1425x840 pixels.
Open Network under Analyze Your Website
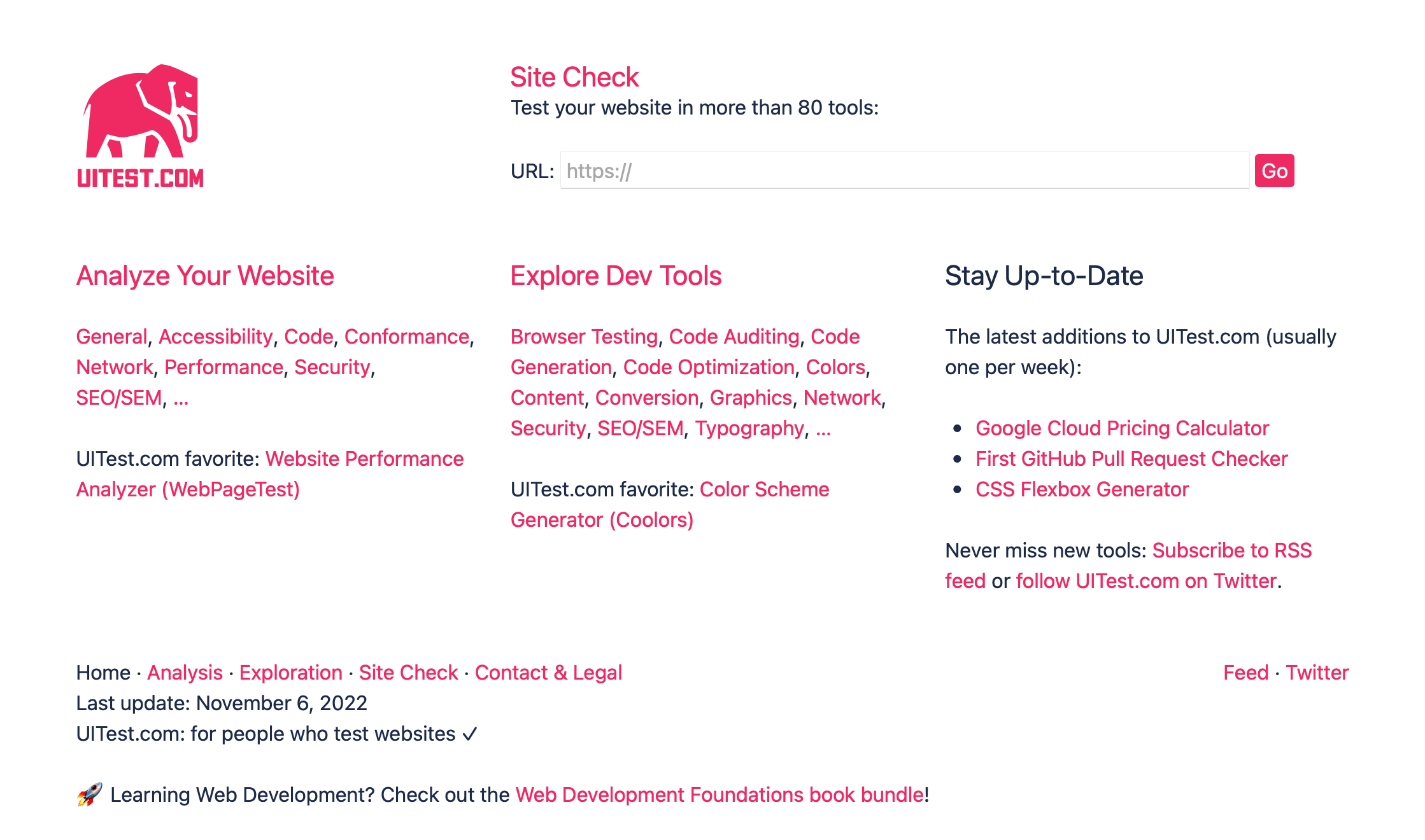click(x=115, y=367)
